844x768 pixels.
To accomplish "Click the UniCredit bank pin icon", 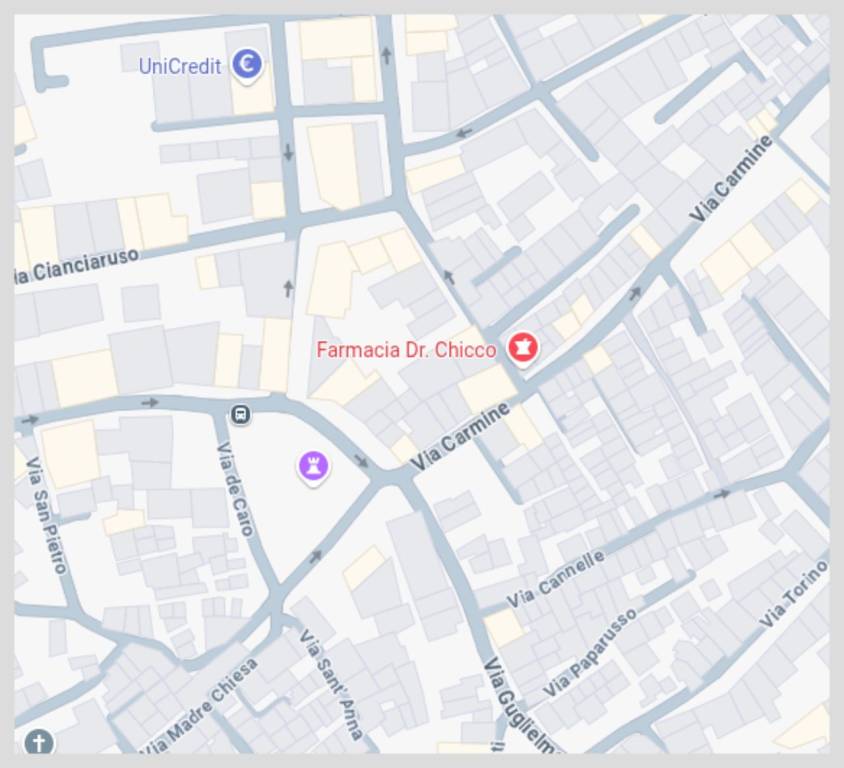I will (247, 65).
